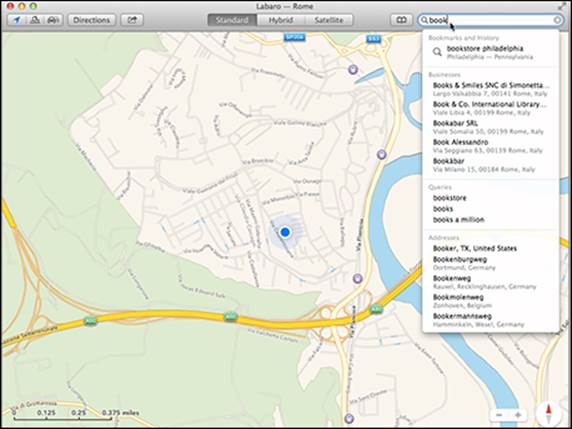Open the Share toolbar button
The width and height of the screenshot is (572, 429).
click(x=132, y=20)
